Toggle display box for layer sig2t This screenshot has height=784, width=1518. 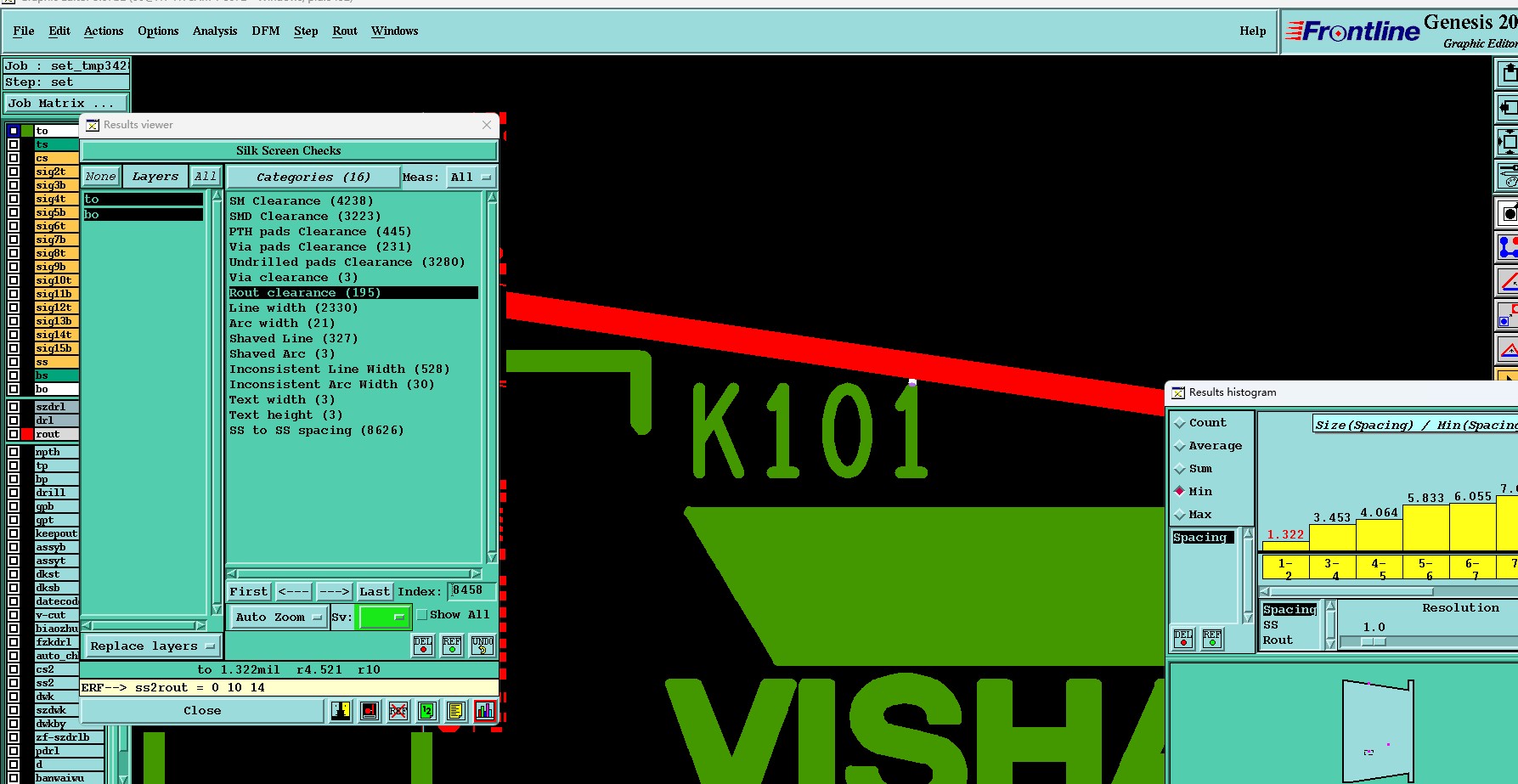pyautogui.click(x=14, y=172)
